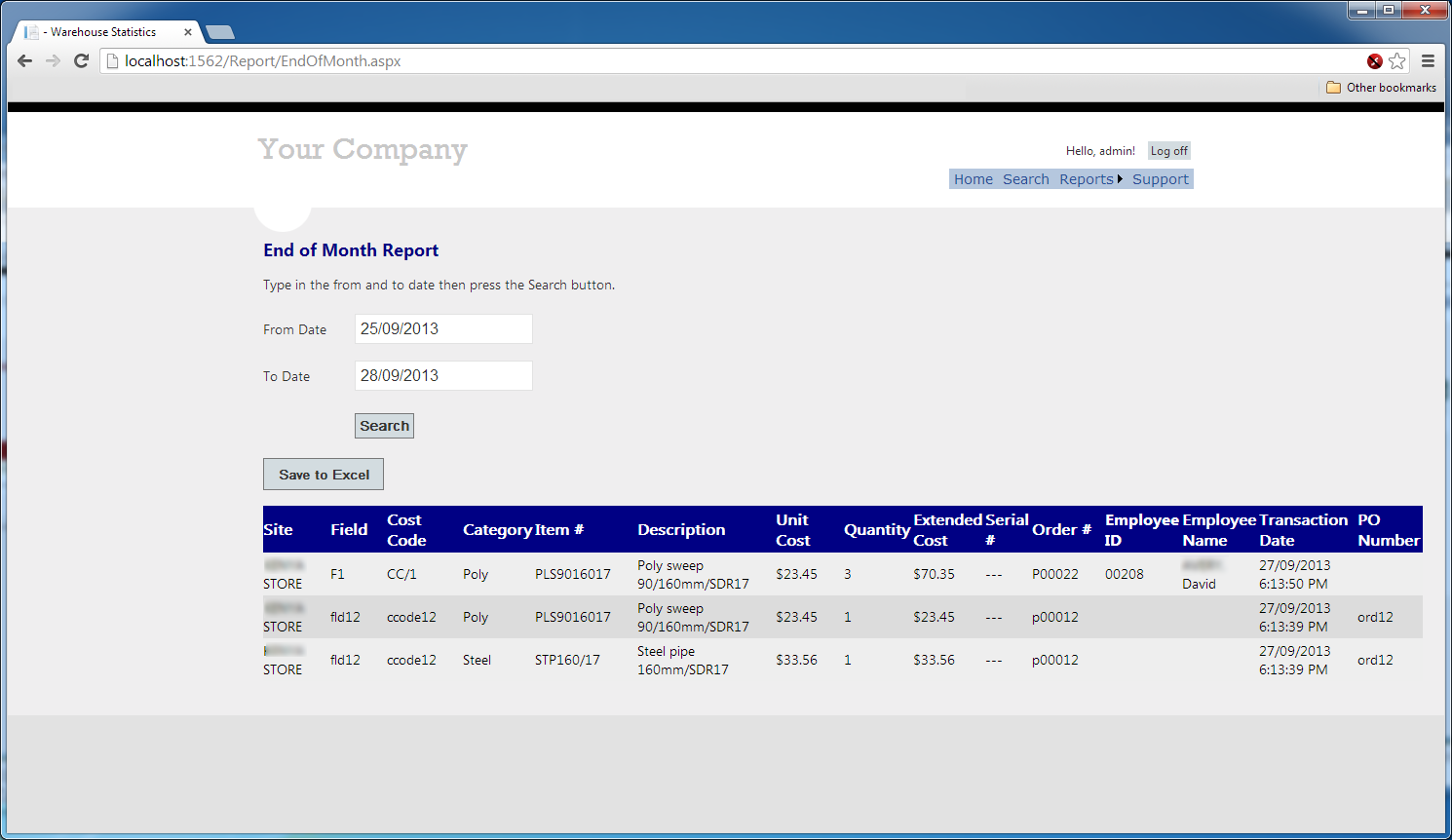Close the Warehouse Statistics tab
The image size is (1452, 840).
click(188, 32)
